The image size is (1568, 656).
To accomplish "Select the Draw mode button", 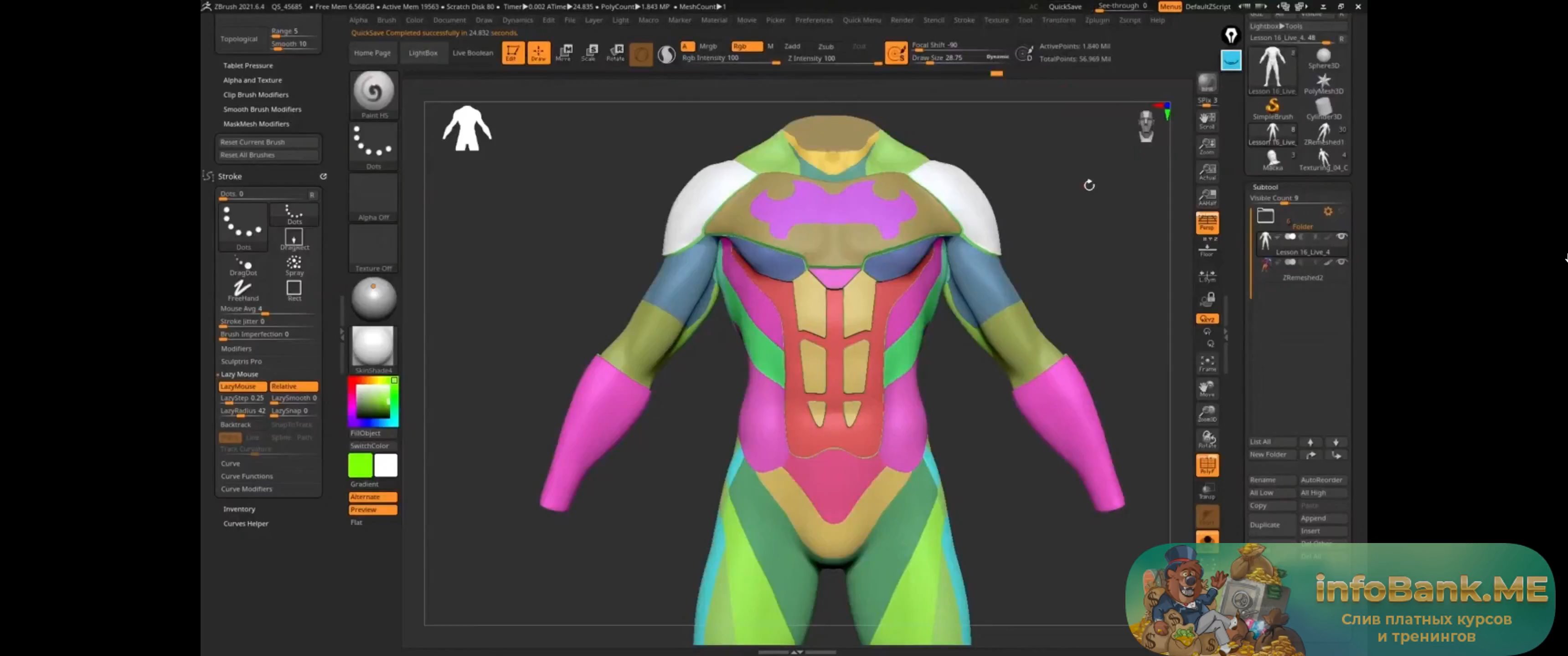I will tap(539, 52).
